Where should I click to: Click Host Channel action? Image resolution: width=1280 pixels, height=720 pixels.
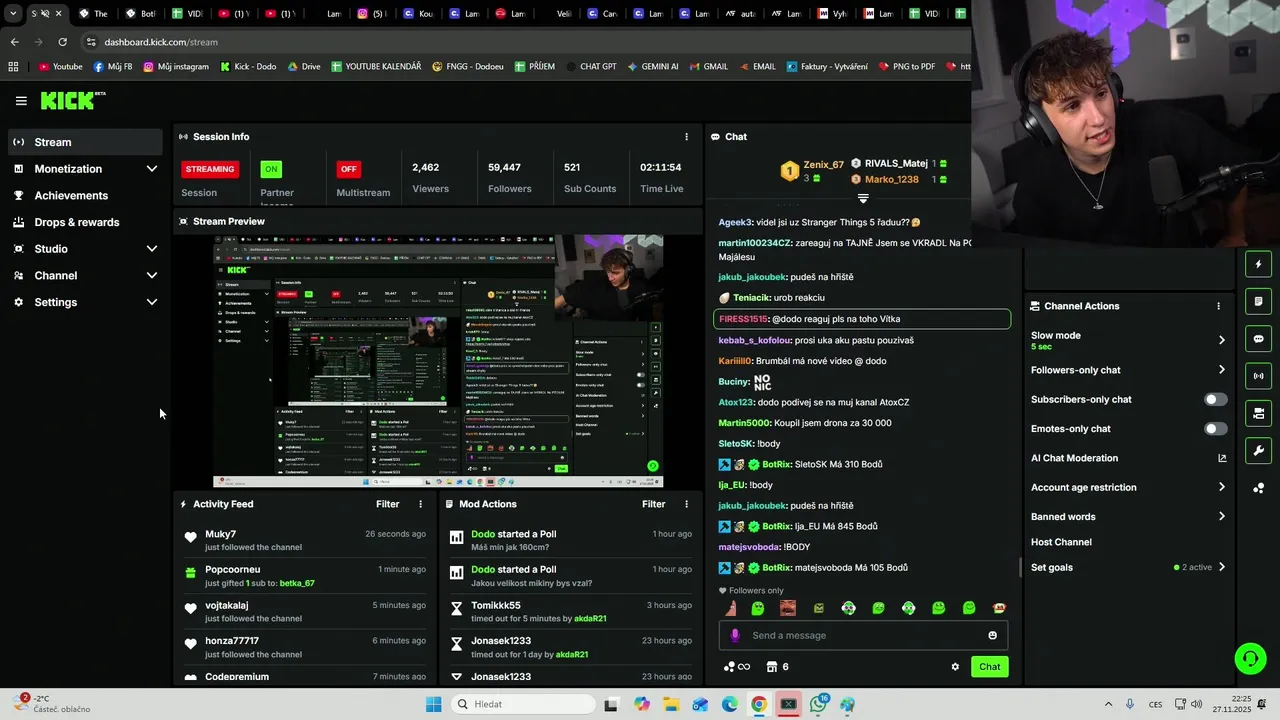click(x=1061, y=542)
